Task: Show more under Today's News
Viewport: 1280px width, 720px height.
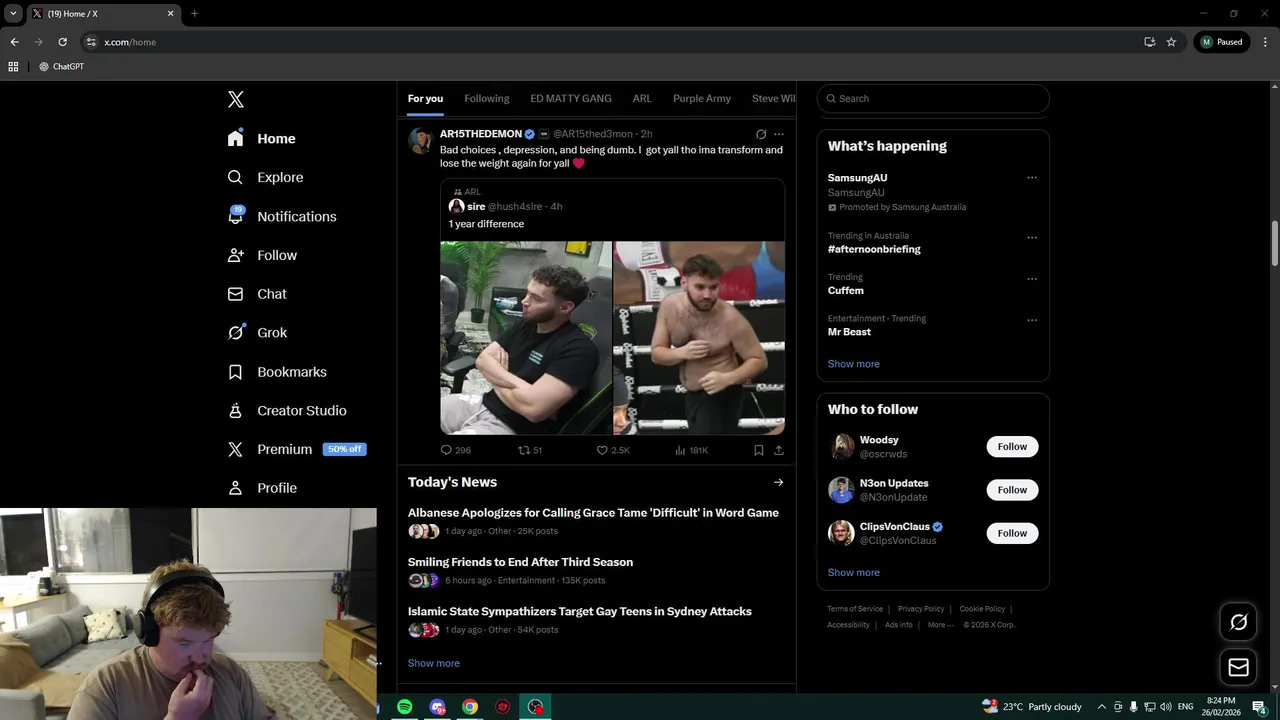Action: click(x=433, y=663)
